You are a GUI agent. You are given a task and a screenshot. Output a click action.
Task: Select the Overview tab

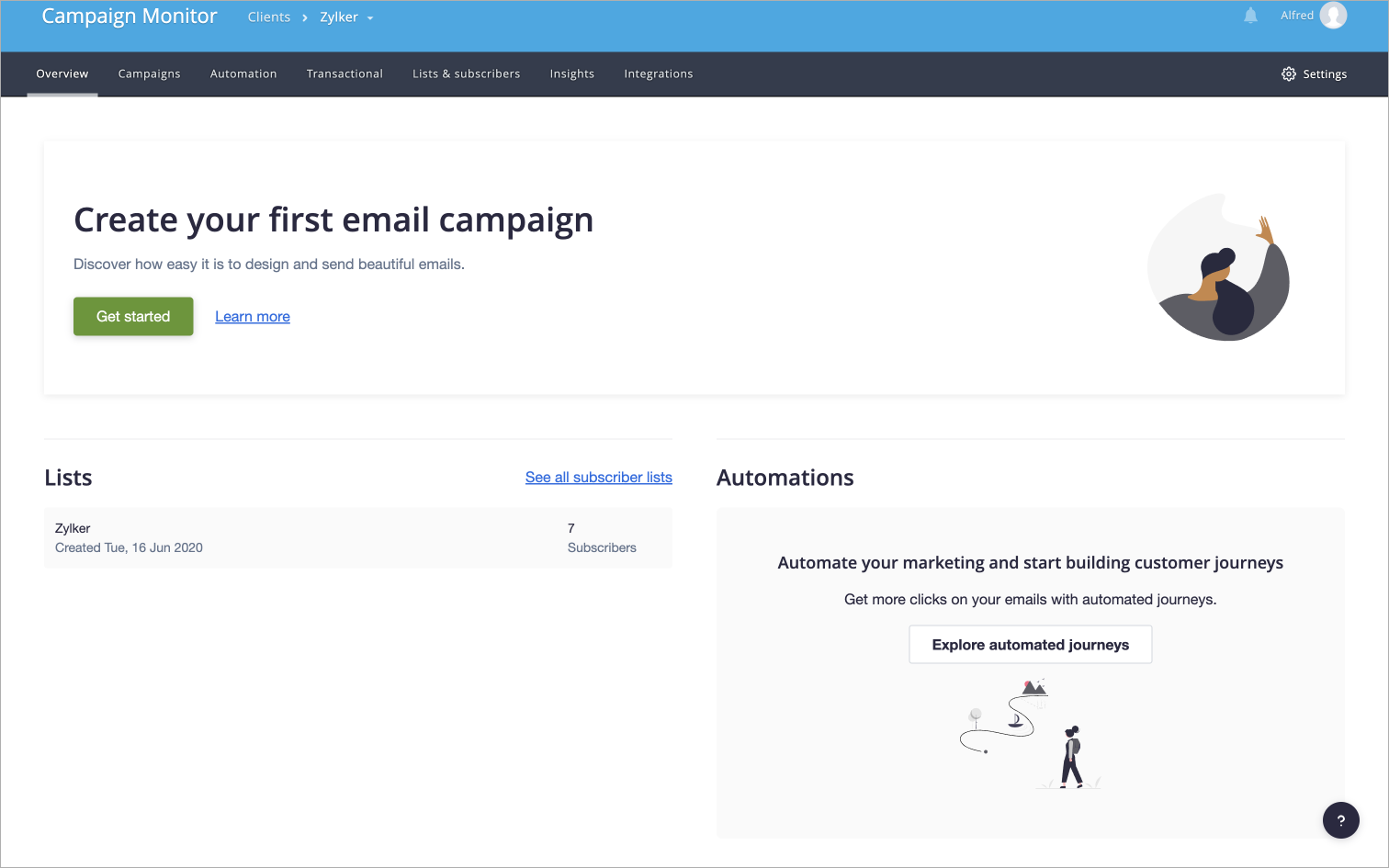point(62,73)
